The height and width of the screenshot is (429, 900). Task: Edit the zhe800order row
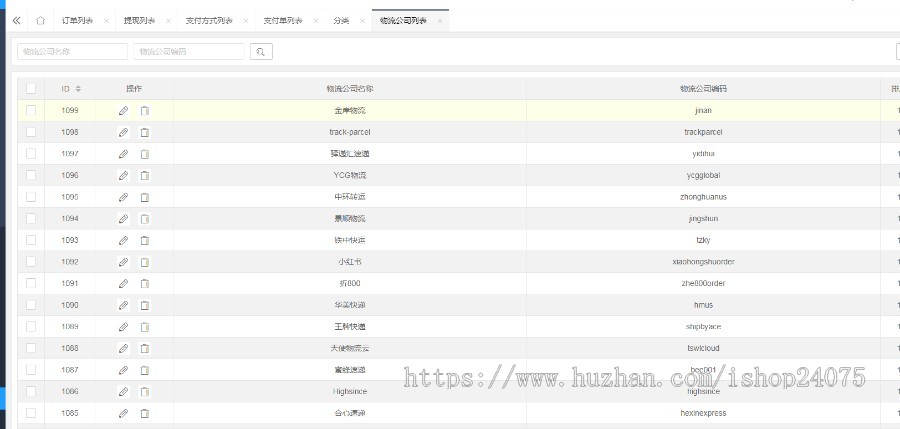(123, 284)
